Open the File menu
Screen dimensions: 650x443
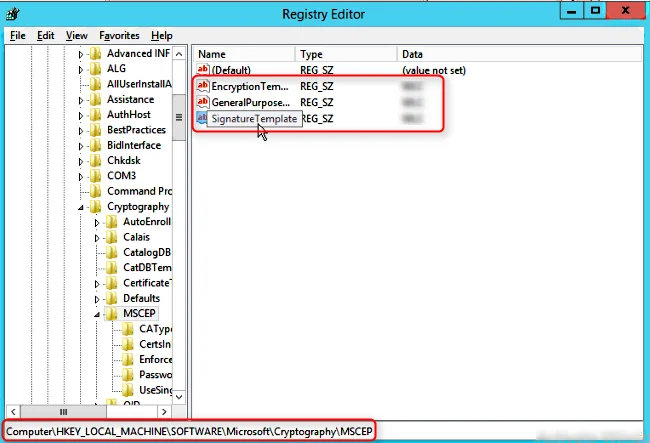pyautogui.click(x=17, y=36)
